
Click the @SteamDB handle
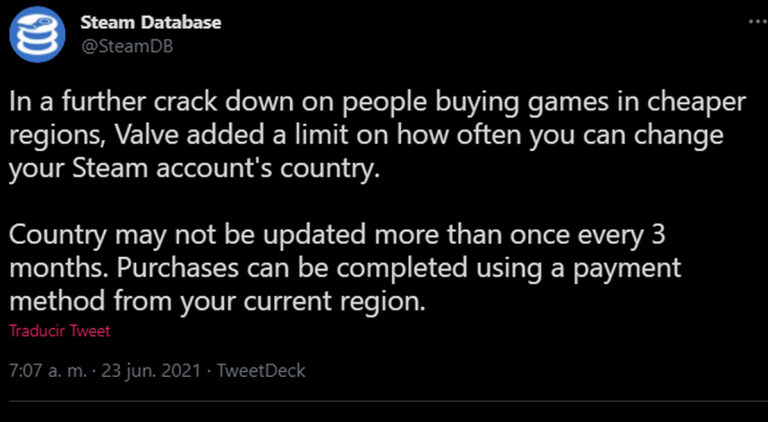pos(122,47)
